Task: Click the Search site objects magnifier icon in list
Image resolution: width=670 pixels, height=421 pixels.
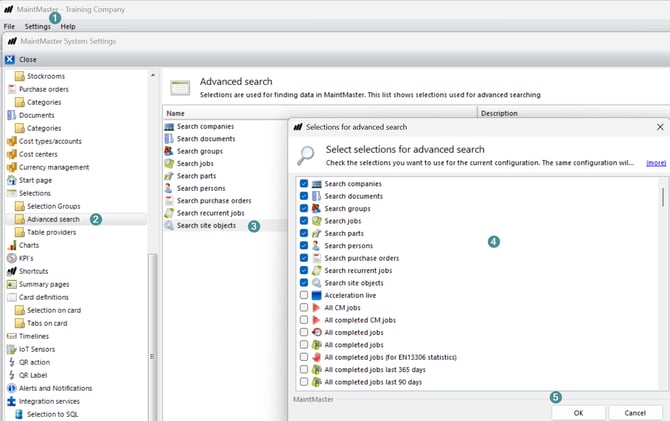Action: coord(169,225)
